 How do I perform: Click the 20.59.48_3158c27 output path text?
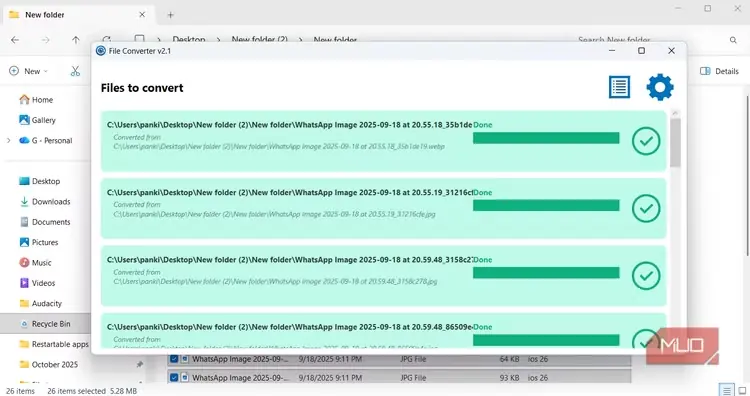click(x=289, y=260)
